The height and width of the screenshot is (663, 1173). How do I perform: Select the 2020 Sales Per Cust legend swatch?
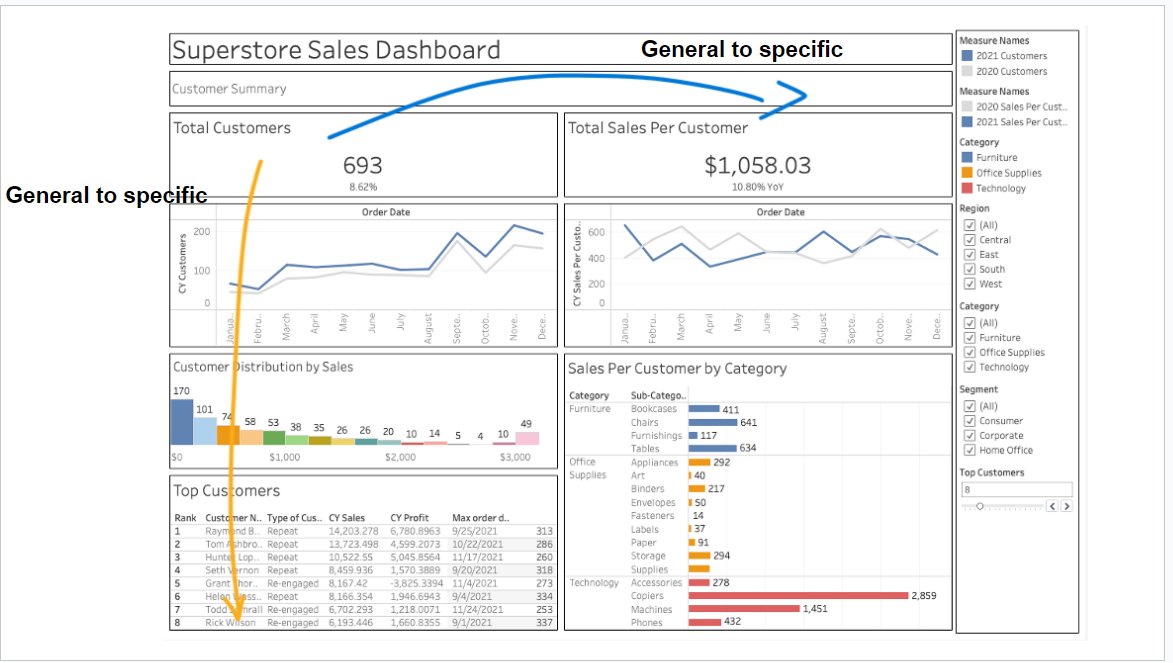point(967,106)
